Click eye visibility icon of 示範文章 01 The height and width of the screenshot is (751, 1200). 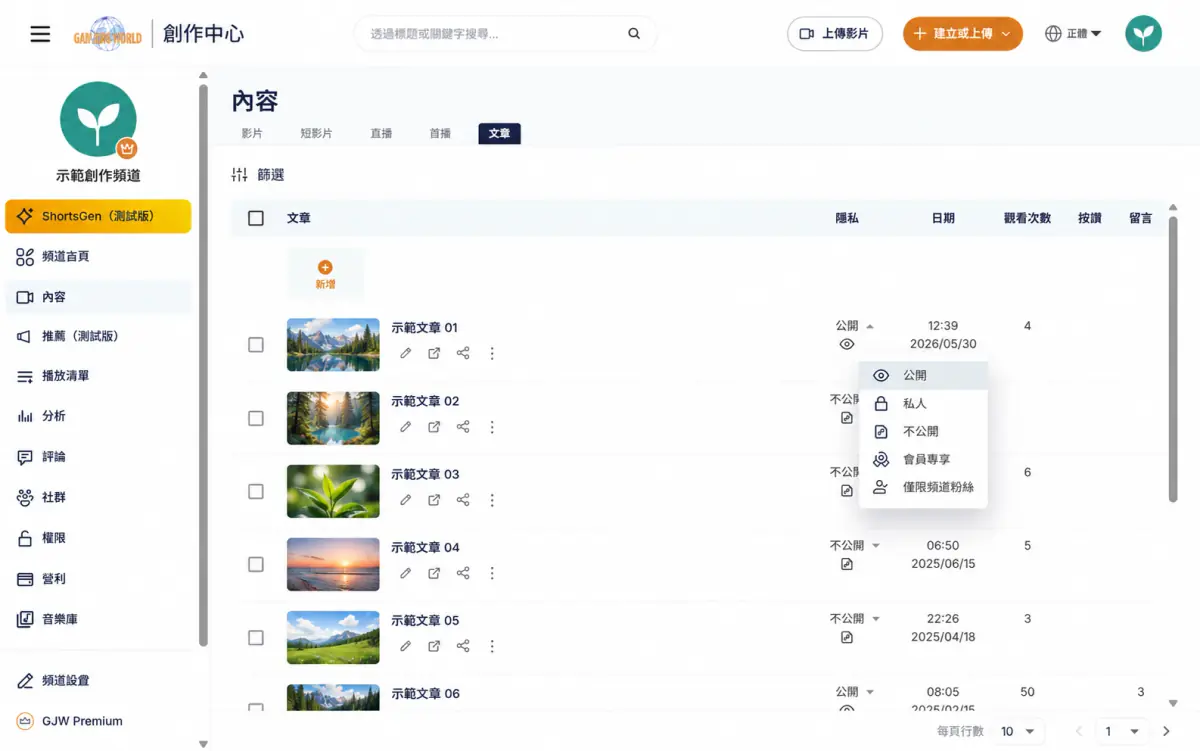click(x=847, y=344)
